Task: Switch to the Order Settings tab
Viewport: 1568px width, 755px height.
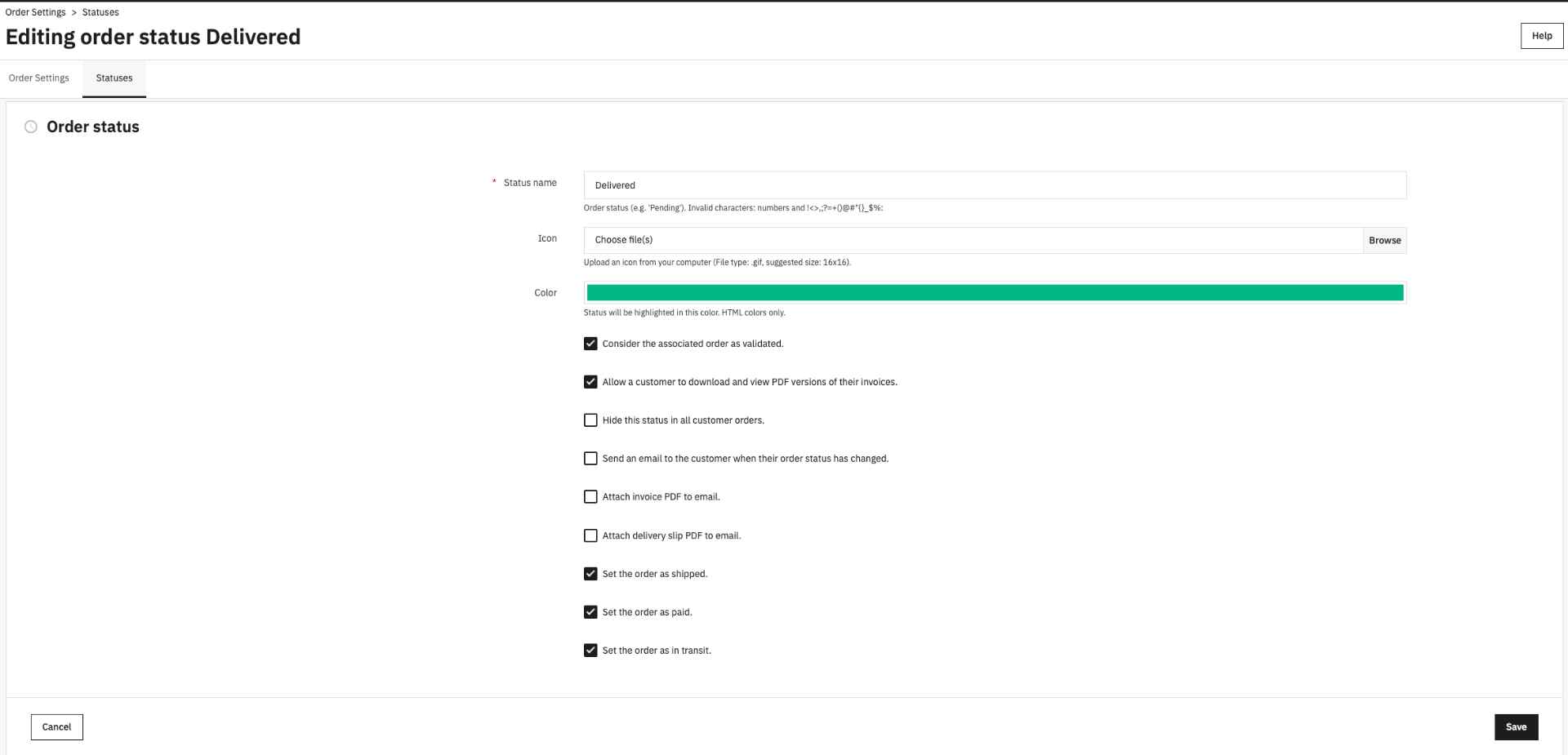Action: pos(39,78)
